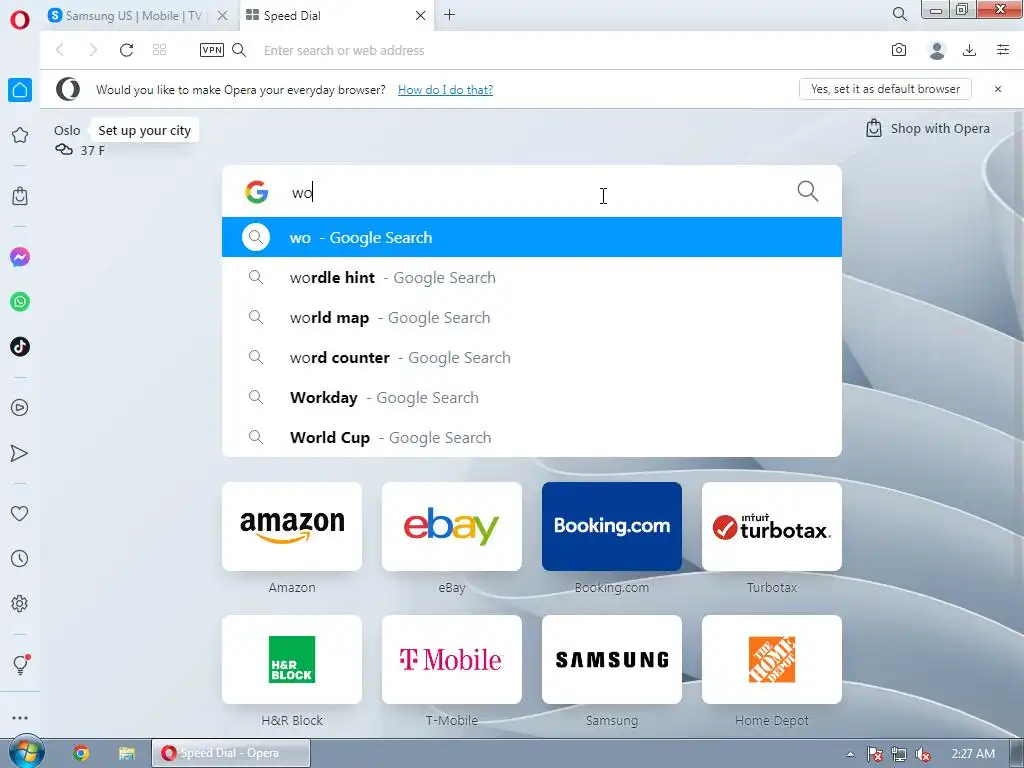1024x768 pixels.
Task: Open the T-Mobile speed dial tile
Action: tap(452, 660)
